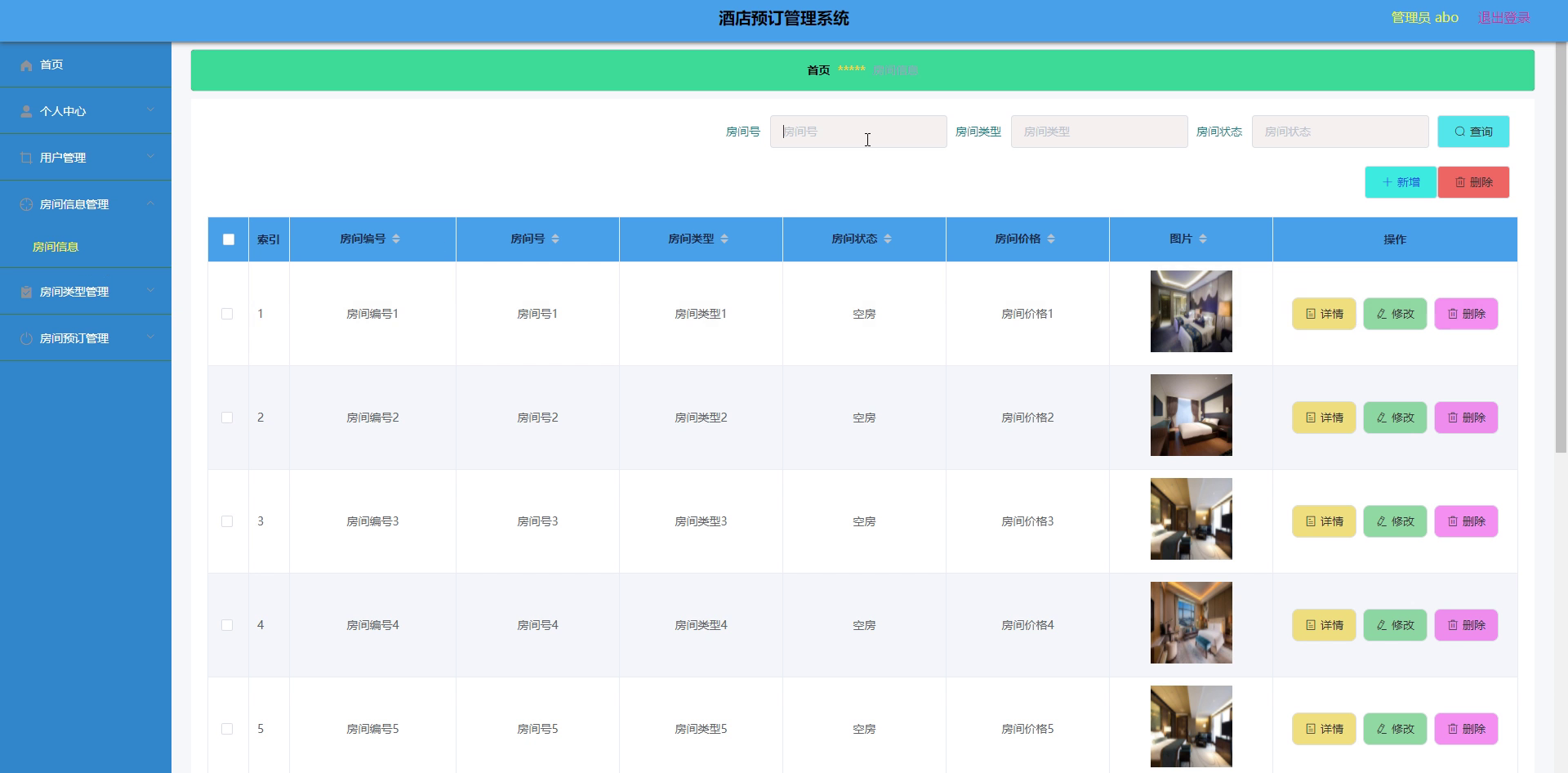Open room image thumbnail in row 3
Screen dimensions: 1568x773
[1192, 519]
